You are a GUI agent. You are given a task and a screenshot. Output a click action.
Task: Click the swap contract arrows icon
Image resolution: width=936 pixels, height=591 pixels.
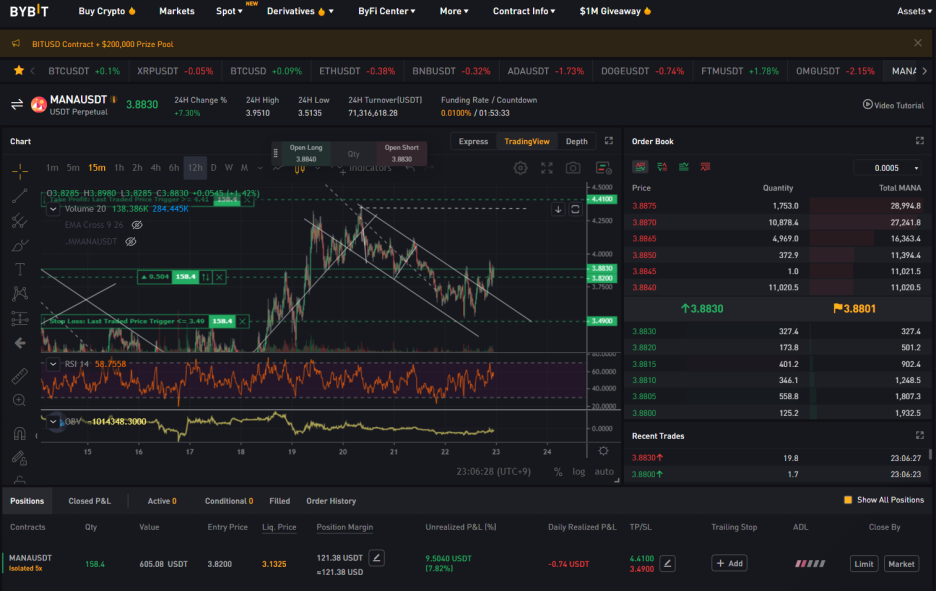[x=17, y=105]
